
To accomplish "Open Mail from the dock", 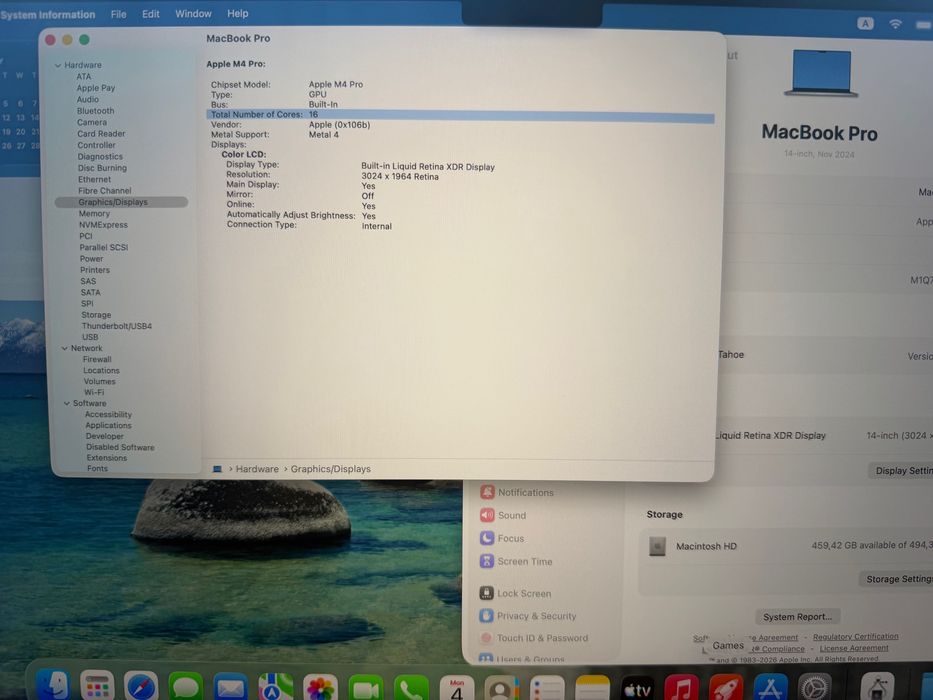I will click(x=231, y=688).
